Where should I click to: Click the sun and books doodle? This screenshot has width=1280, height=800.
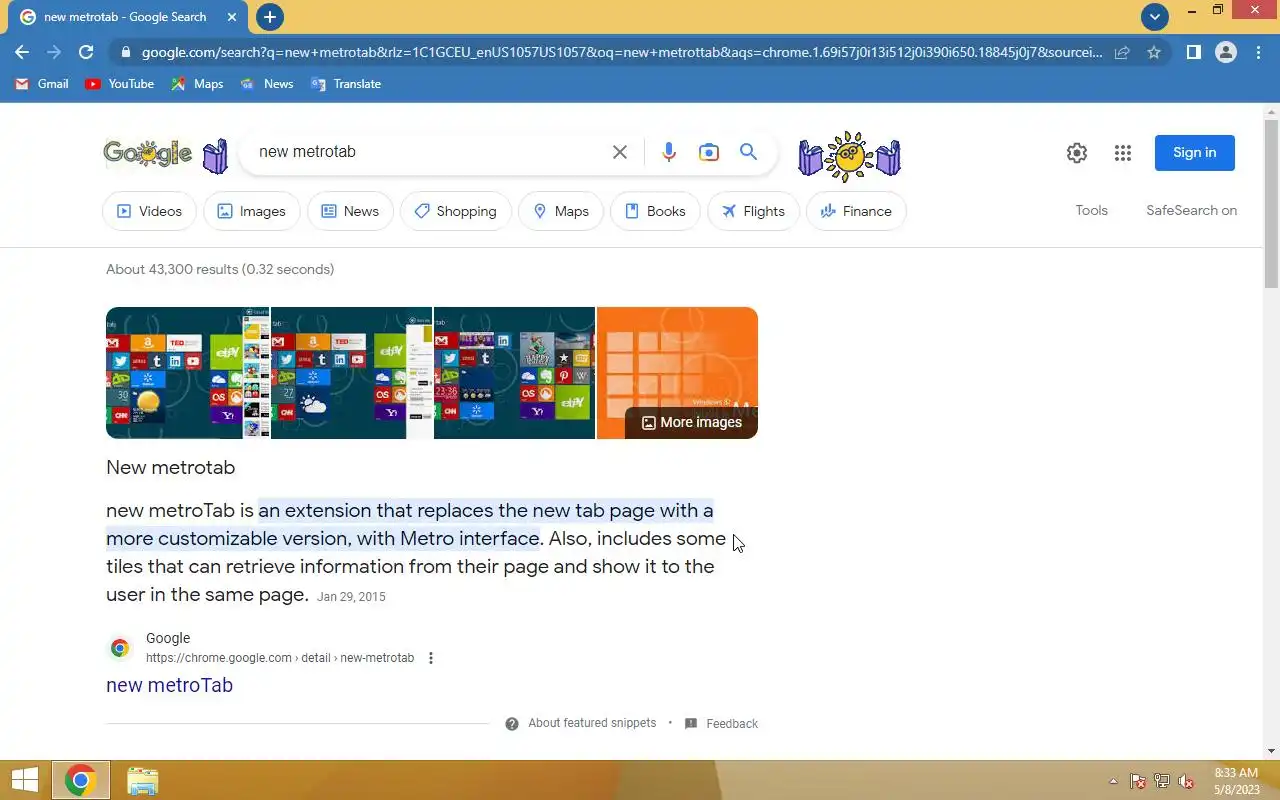pyautogui.click(x=849, y=156)
